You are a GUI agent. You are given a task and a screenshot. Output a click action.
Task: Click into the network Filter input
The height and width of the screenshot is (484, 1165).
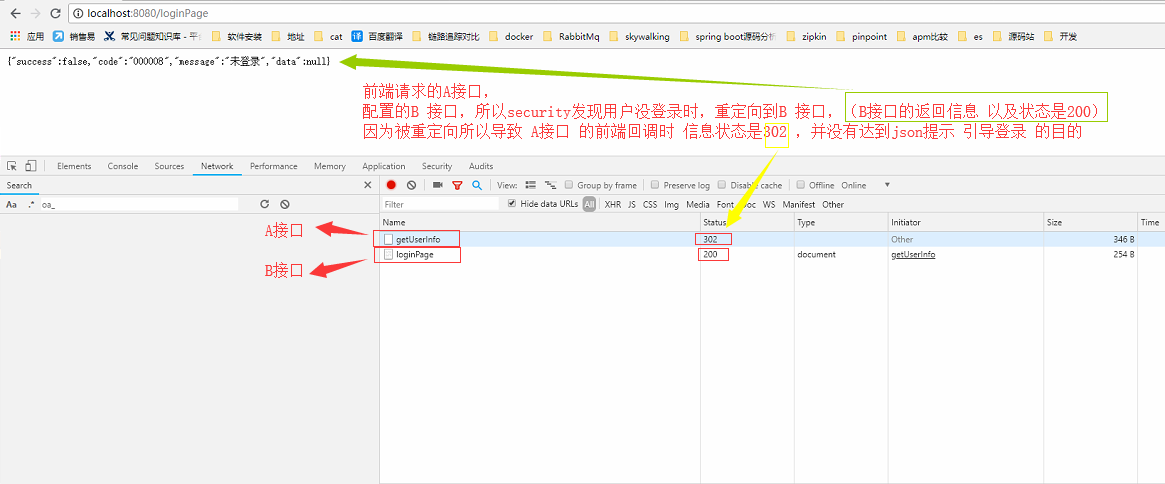tap(440, 204)
